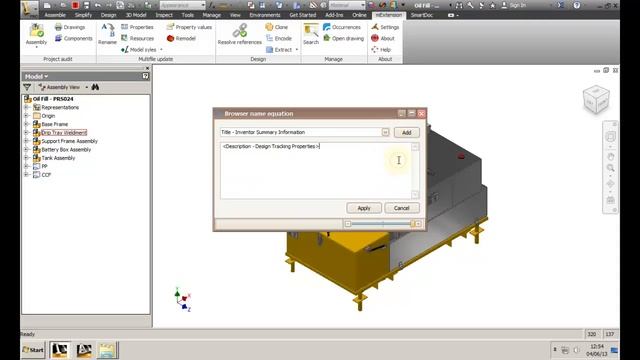Expand the Support Frame Assembly node
This screenshot has width=640, height=360.
click(27, 141)
